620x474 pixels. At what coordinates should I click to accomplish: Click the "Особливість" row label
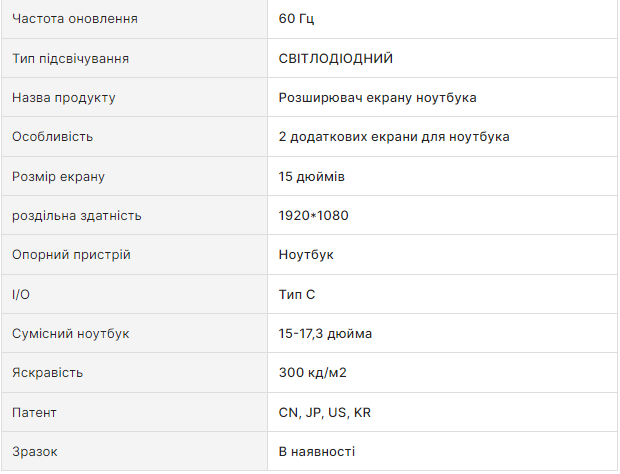[x=52, y=137]
